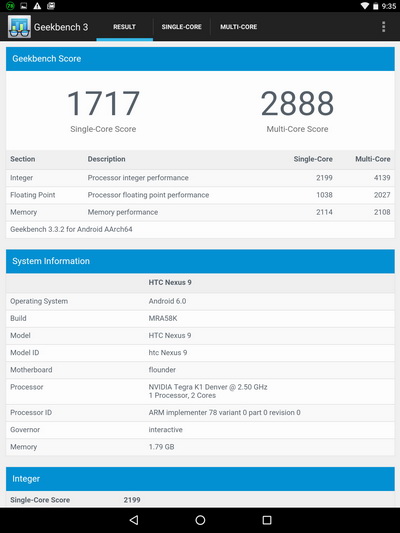
Task: Select the Integer performance row
Action: tap(200, 178)
